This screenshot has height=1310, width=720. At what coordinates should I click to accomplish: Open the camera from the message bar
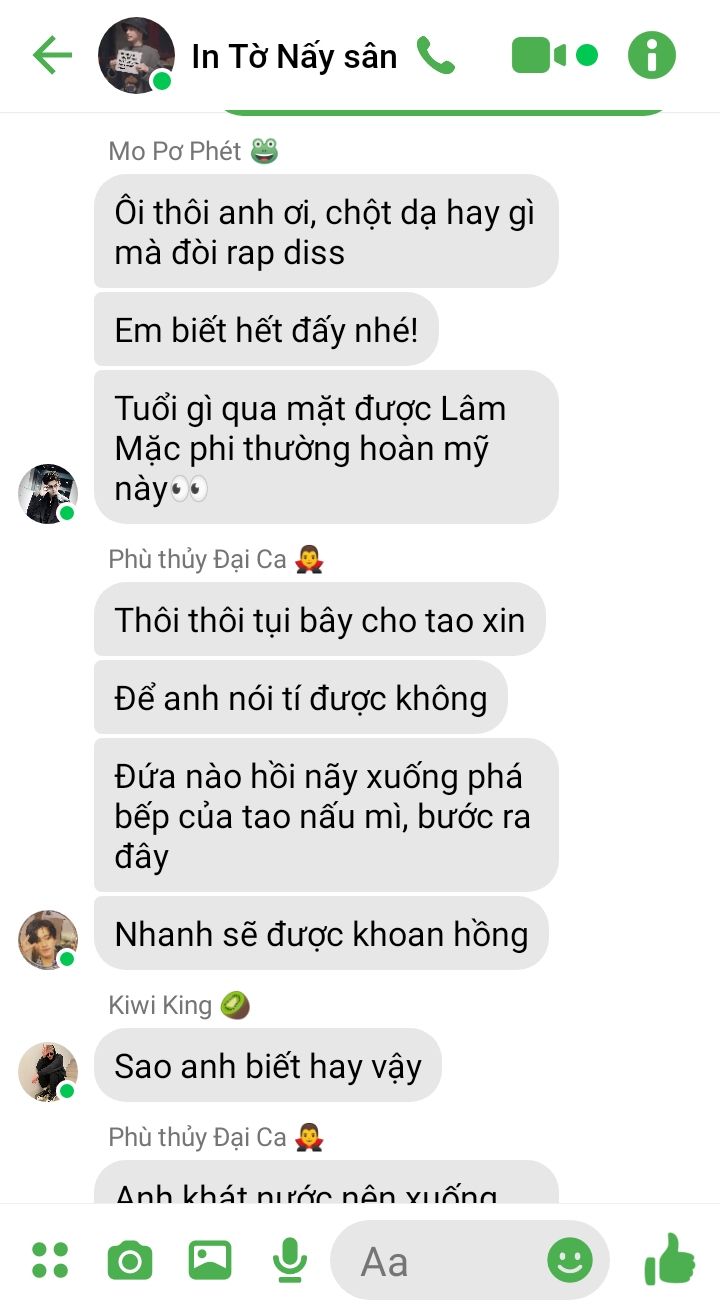tap(130, 1260)
